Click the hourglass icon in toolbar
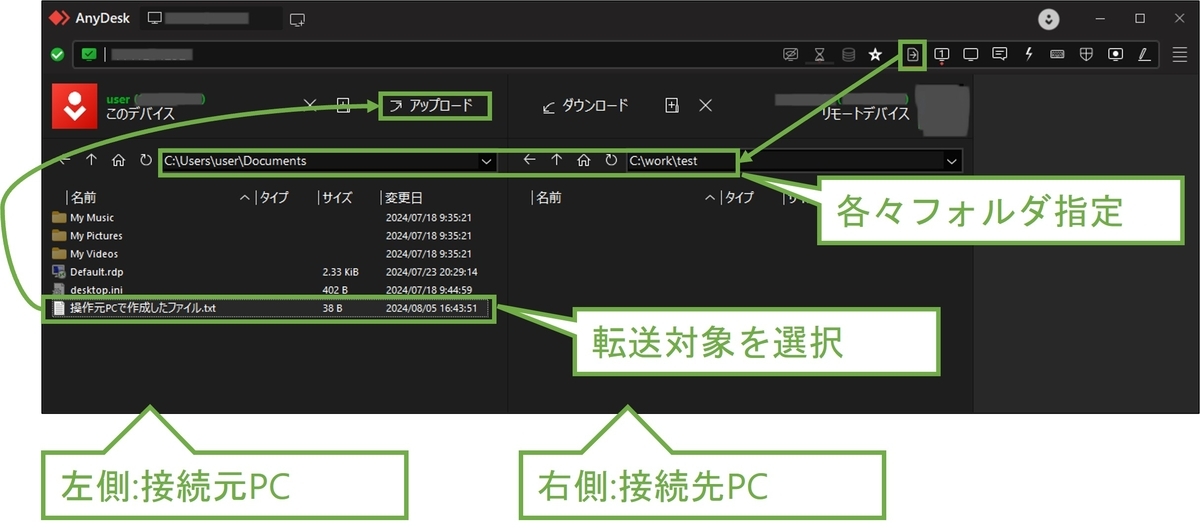The image size is (1200, 529). click(820, 54)
